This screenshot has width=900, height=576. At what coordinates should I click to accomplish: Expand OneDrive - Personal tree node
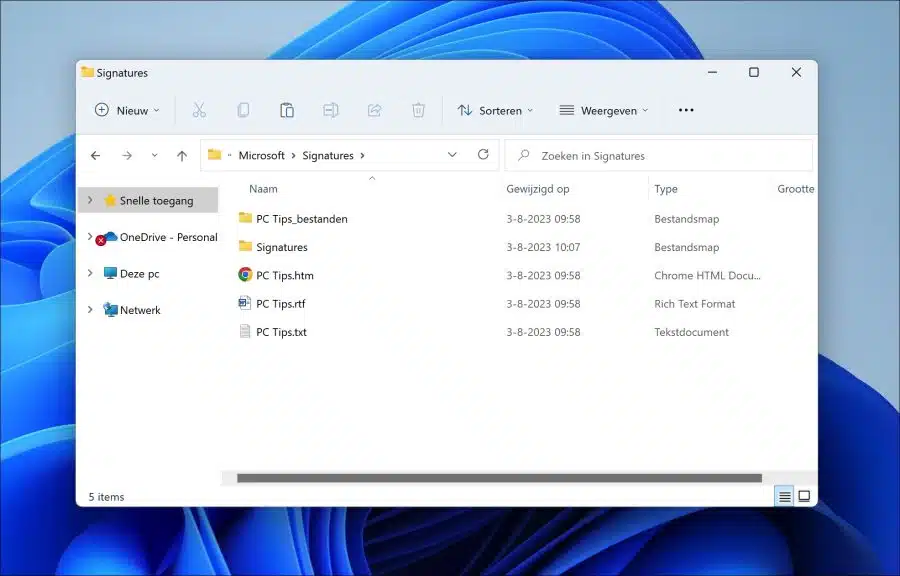point(90,236)
